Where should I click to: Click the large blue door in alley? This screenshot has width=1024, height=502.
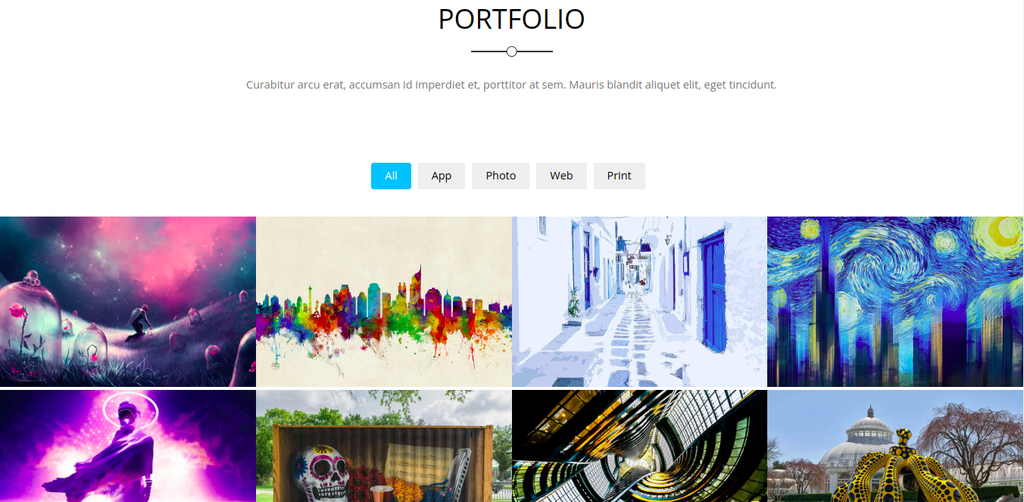coord(713,290)
